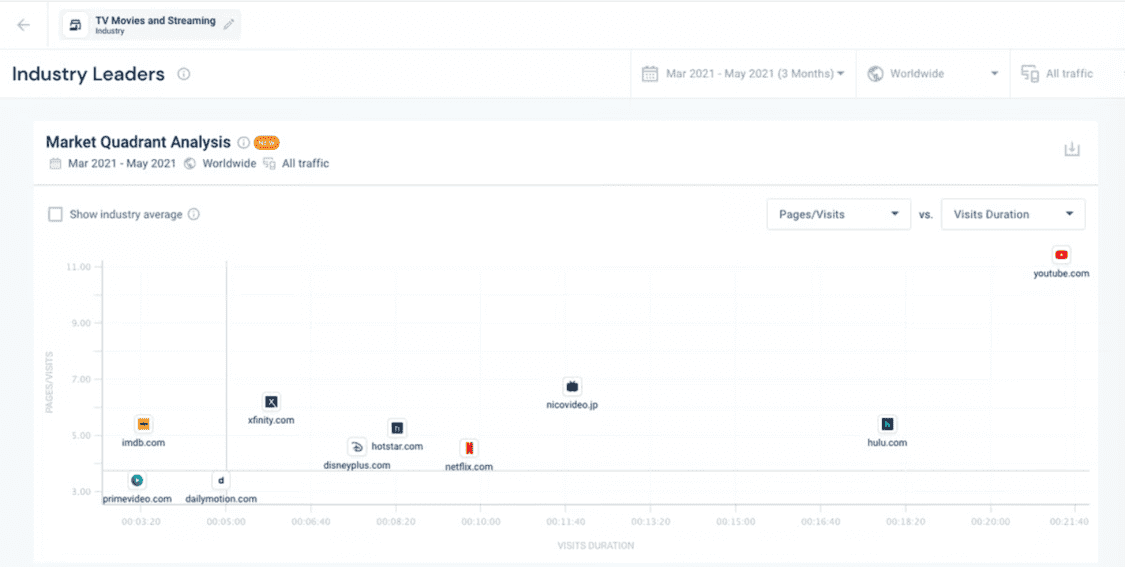Click the hotstar.com label
Screen dimensions: 1125x567
pyautogui.click(x=397, y=446)
